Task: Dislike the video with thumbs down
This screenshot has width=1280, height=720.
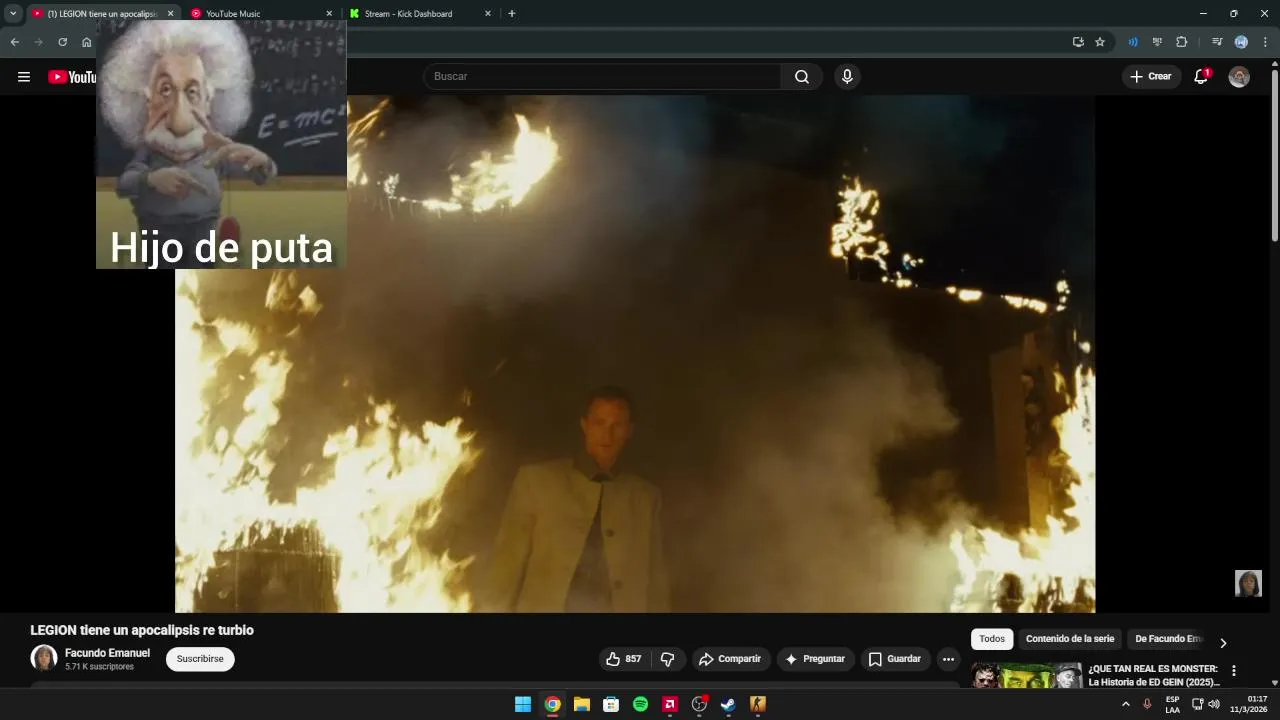Action: click(668, 659)
